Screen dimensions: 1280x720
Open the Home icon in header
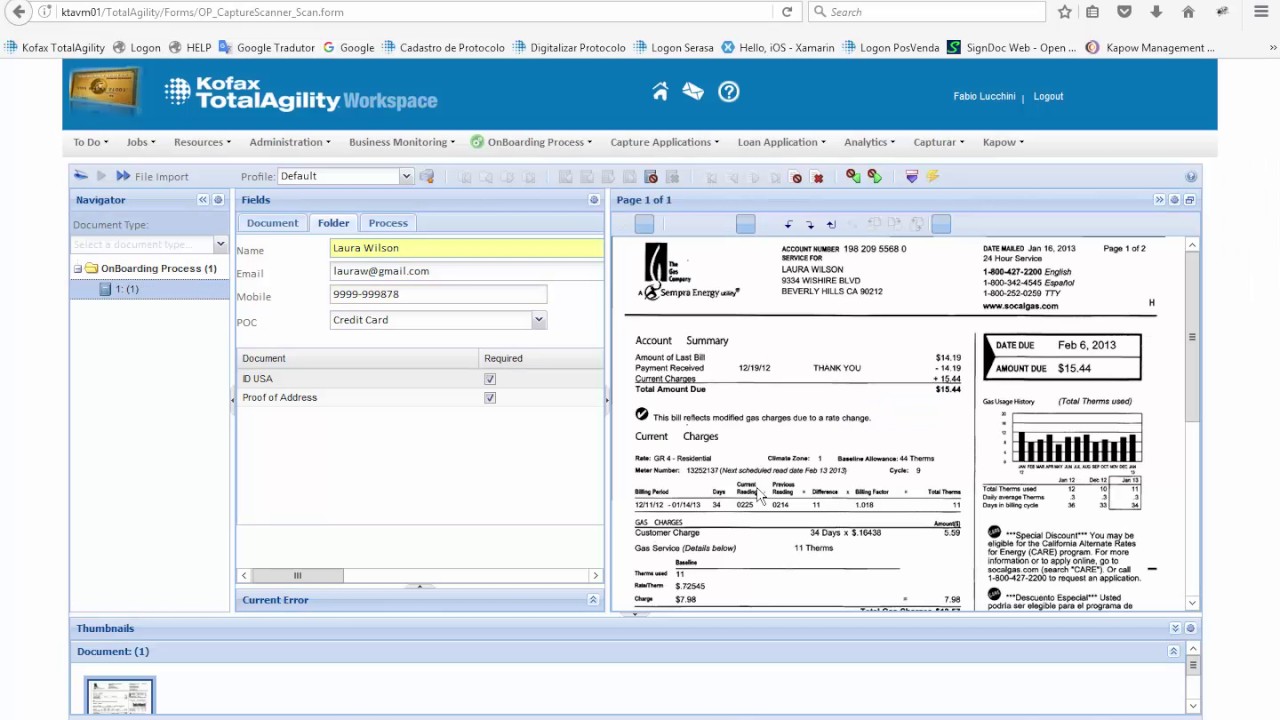(x=660, y=92)
